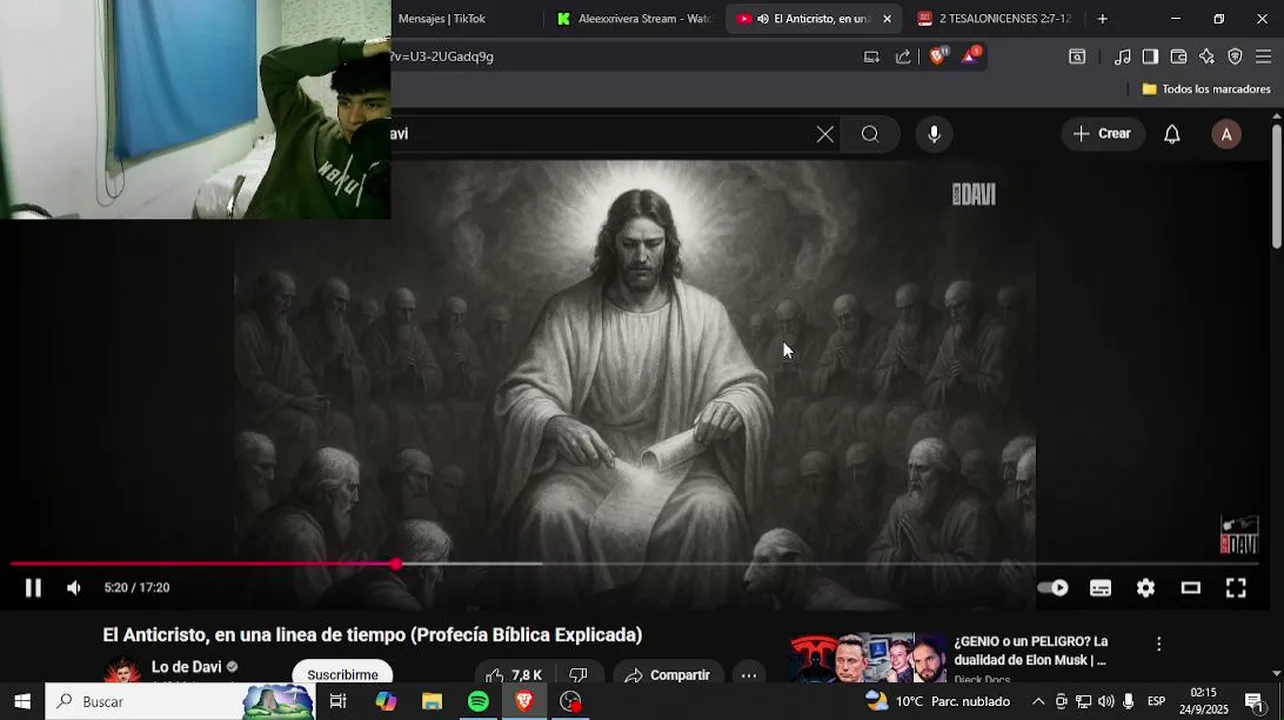Open the Todos los marcadores folder
Viewport: 1284px width, 720px height.
(1206, 89)
